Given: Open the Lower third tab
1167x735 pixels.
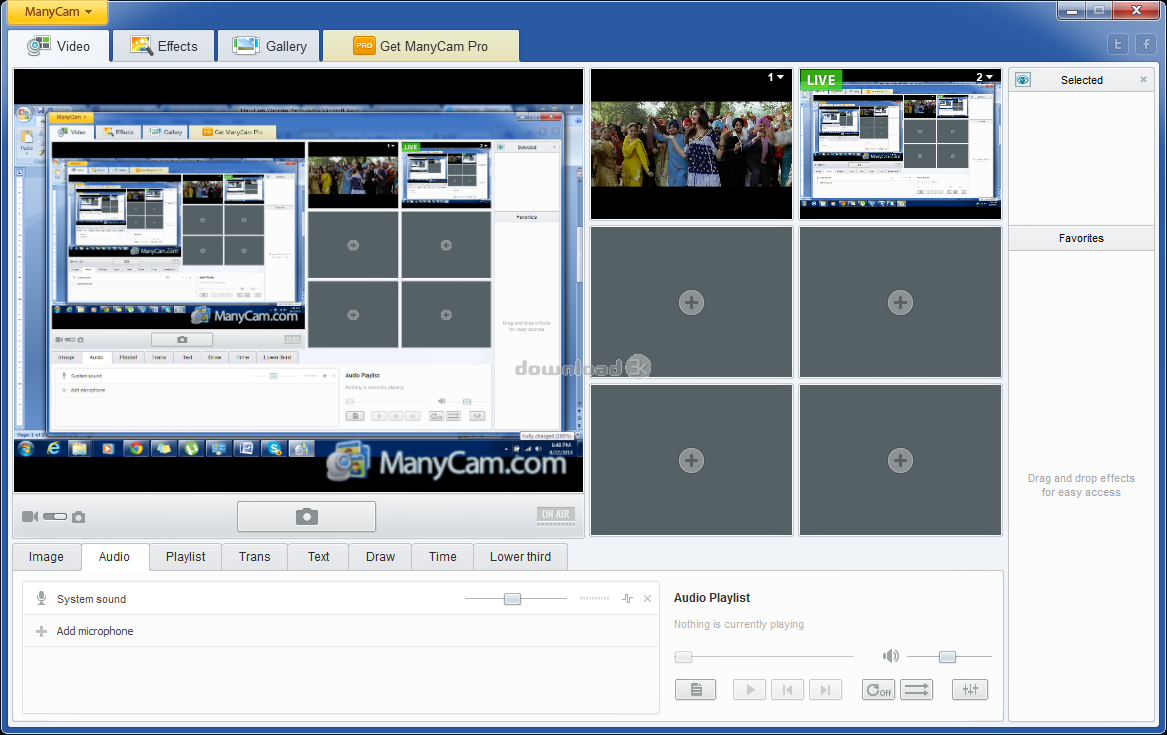Looking at the screenshot, I should [x=520, y=557].
